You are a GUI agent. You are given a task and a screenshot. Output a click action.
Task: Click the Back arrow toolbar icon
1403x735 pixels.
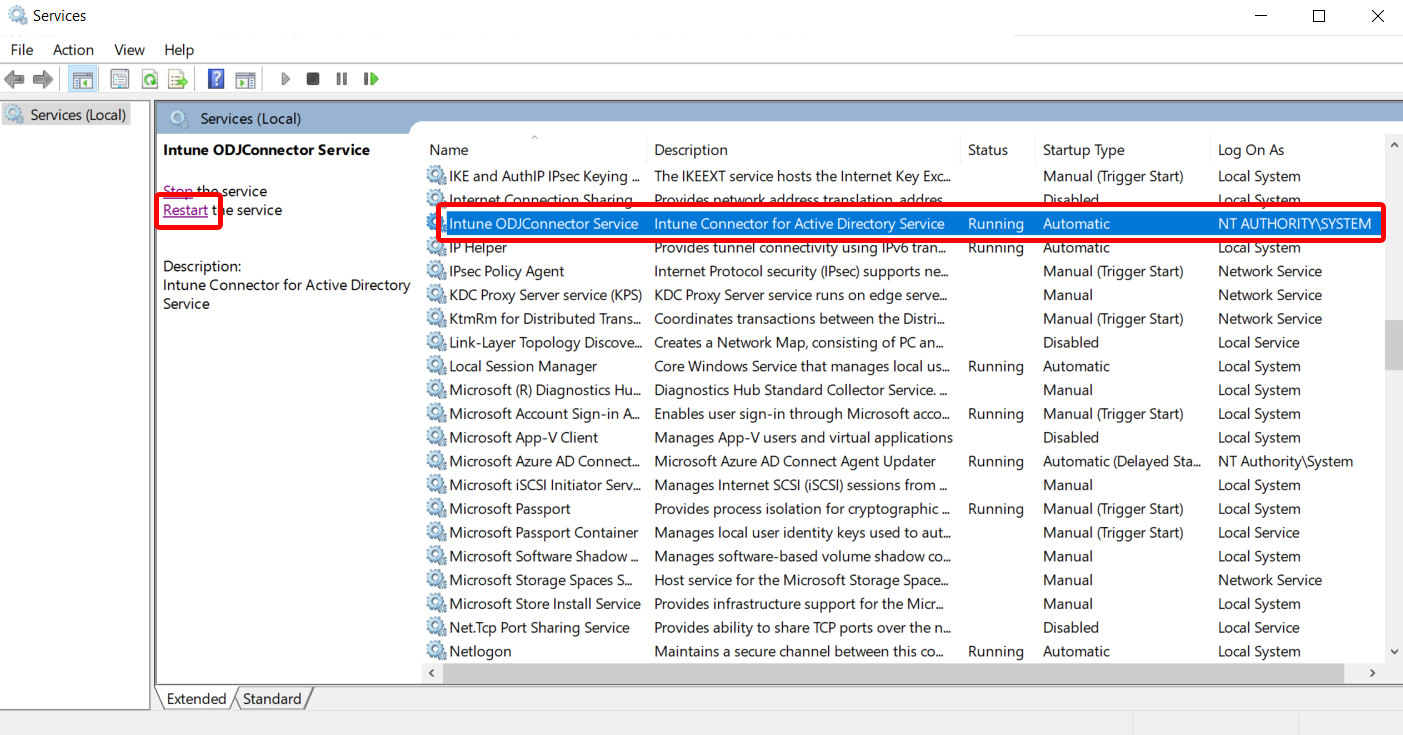coord(14,79)
